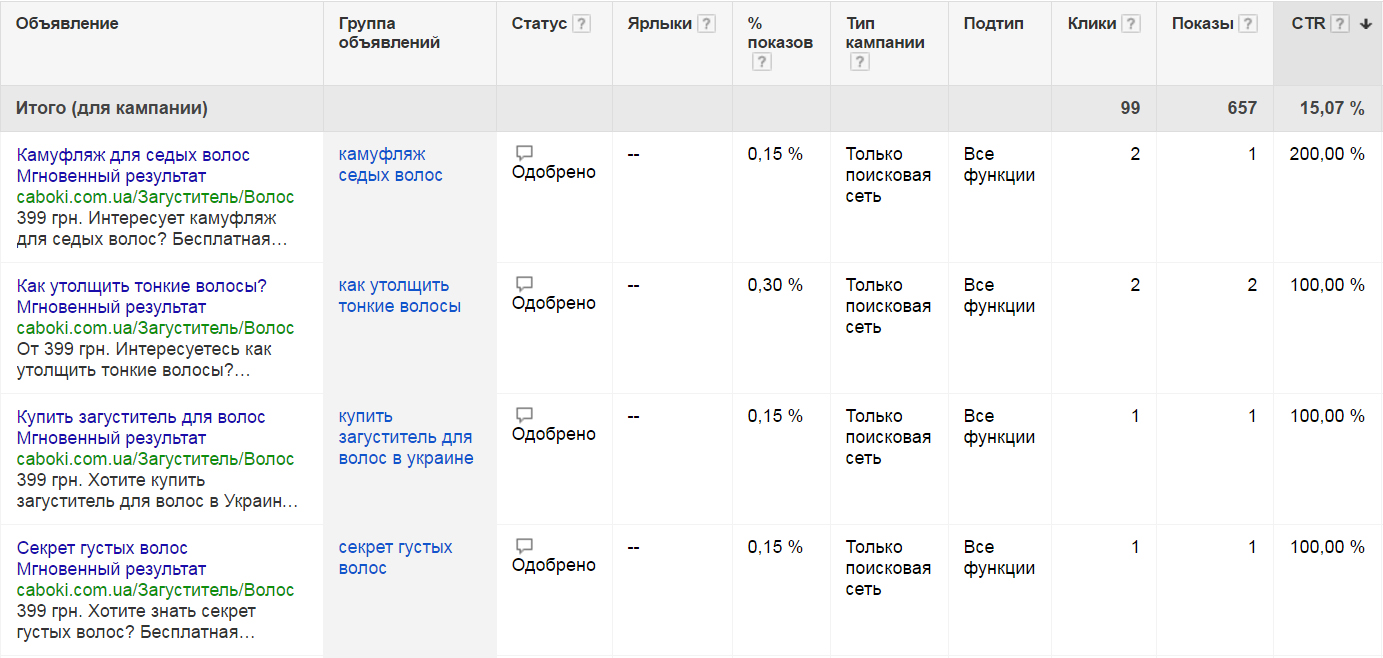
Task: Click status speech bubble for Секрет густых волос ad
Action: [524, 546]
